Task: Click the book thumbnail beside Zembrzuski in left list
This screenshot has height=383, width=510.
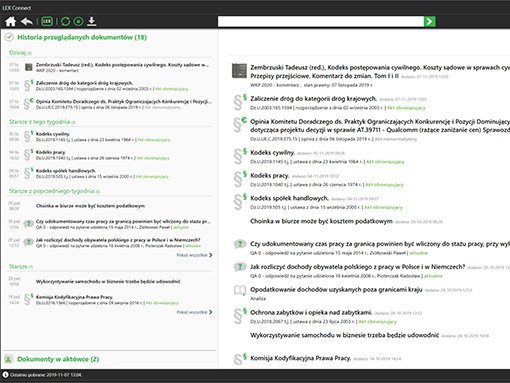Action: (29, 67)
